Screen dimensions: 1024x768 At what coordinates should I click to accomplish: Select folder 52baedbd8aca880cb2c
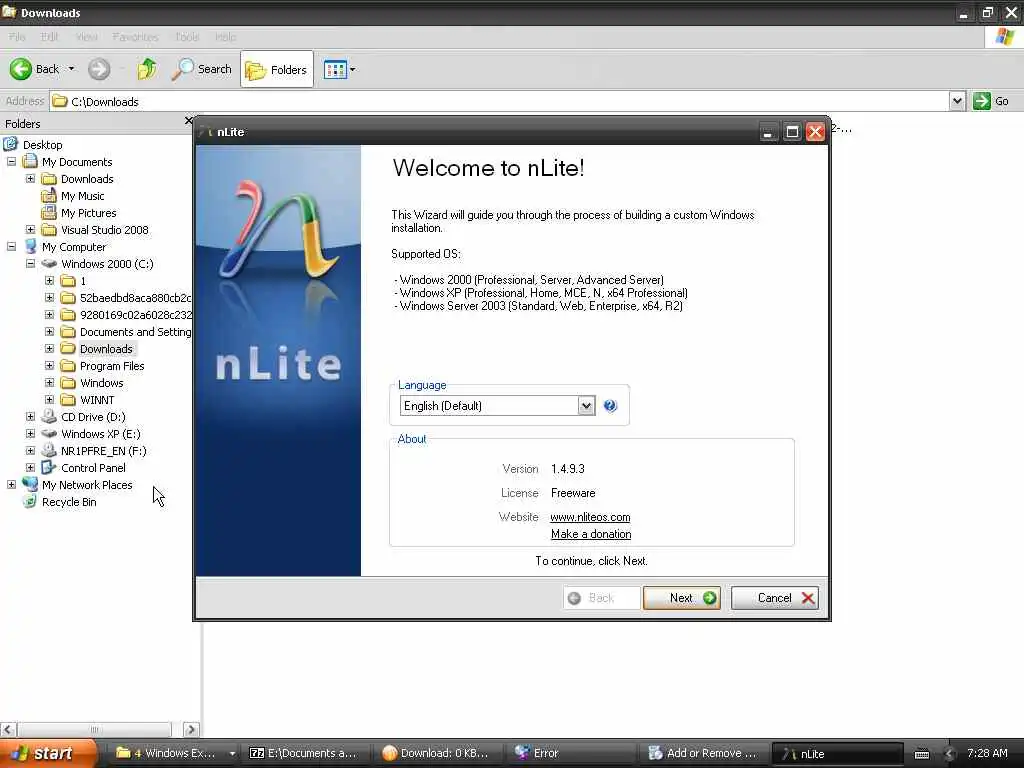pyautogui.click(x=135, y=297)
